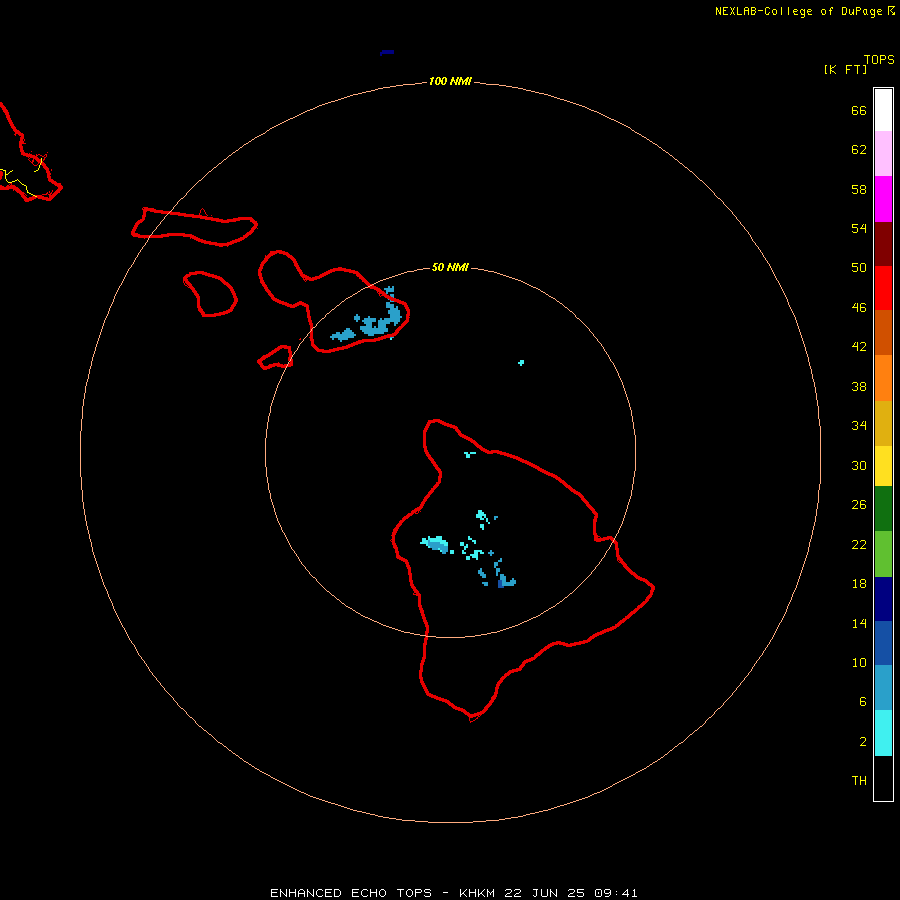The width and height of the screenshot is (900, 900).
Task: Click the cyan echo blob on western Big Island
Action: pyautogui.click(x=436, y=544)
